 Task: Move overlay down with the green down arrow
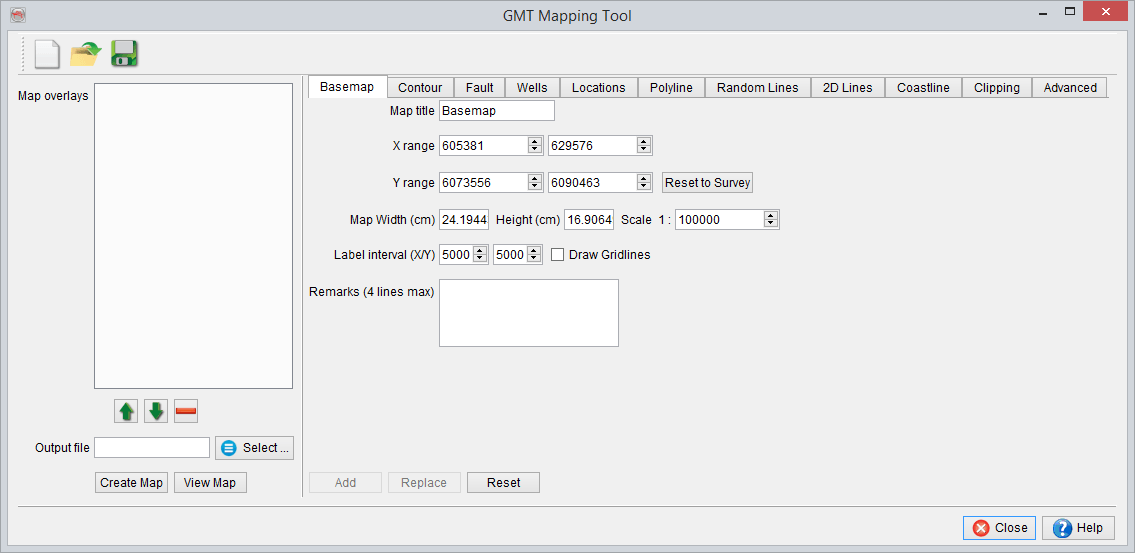(x=156, y=411)
